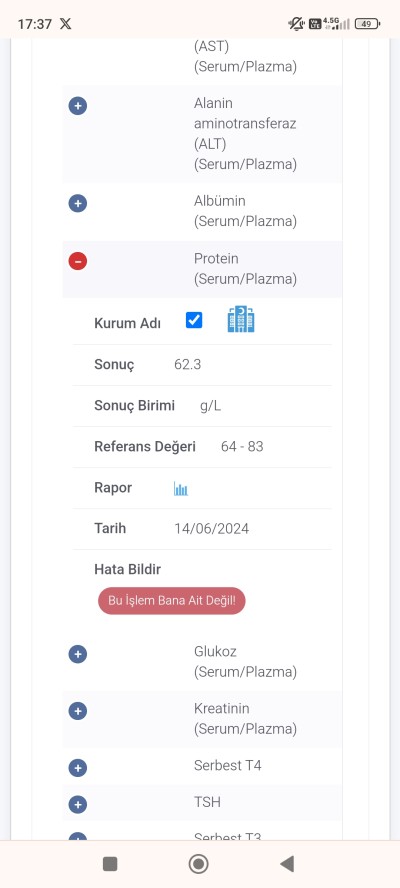Tap the battery indicator icon
Image resolution: width=400 pixels, height=888 pixels.
[368, 24]
